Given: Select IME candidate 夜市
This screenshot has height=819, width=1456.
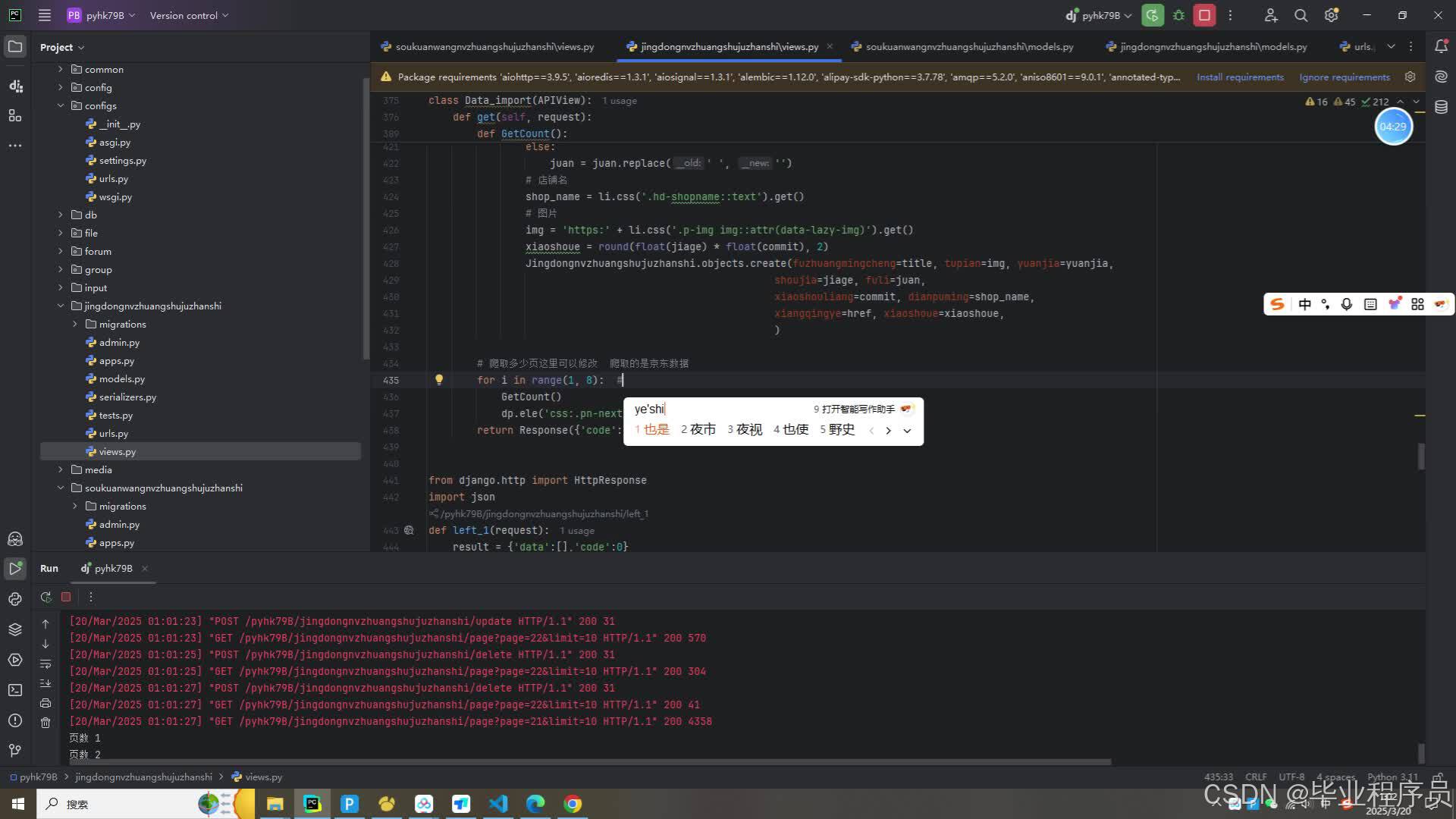Looking at the screenshot, I should (x=701, y=429).
